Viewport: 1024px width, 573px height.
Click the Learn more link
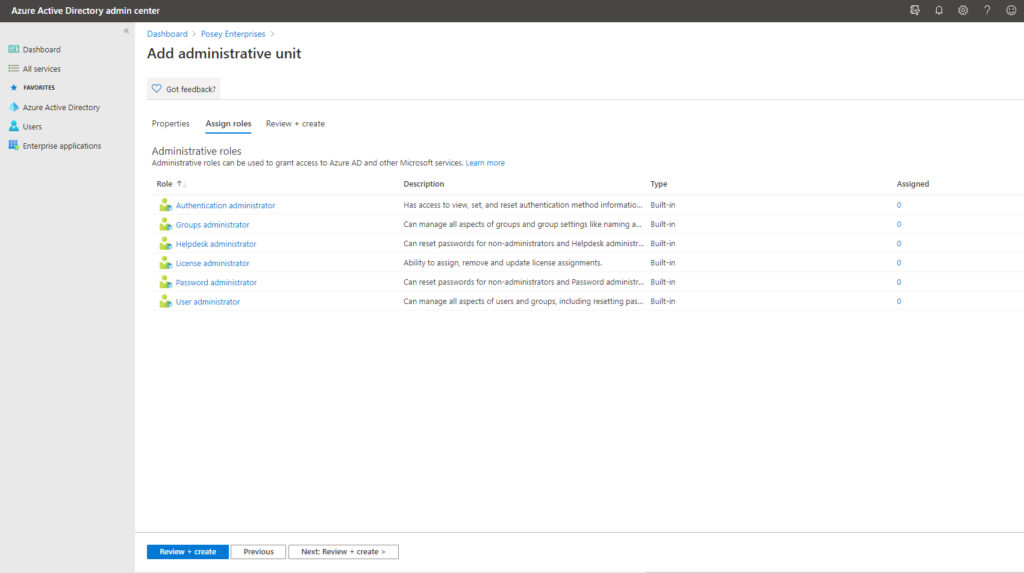point(485,163)
